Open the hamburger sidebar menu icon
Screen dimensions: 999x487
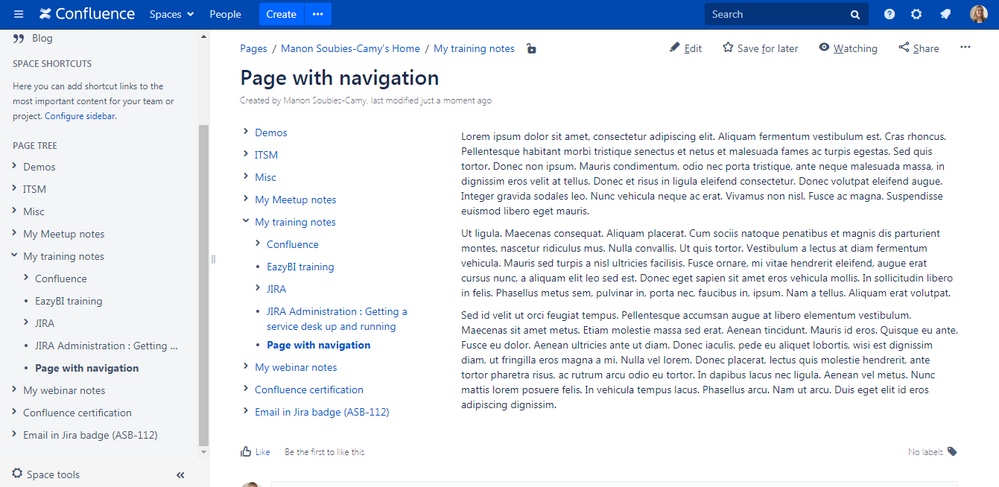point(18,14)
